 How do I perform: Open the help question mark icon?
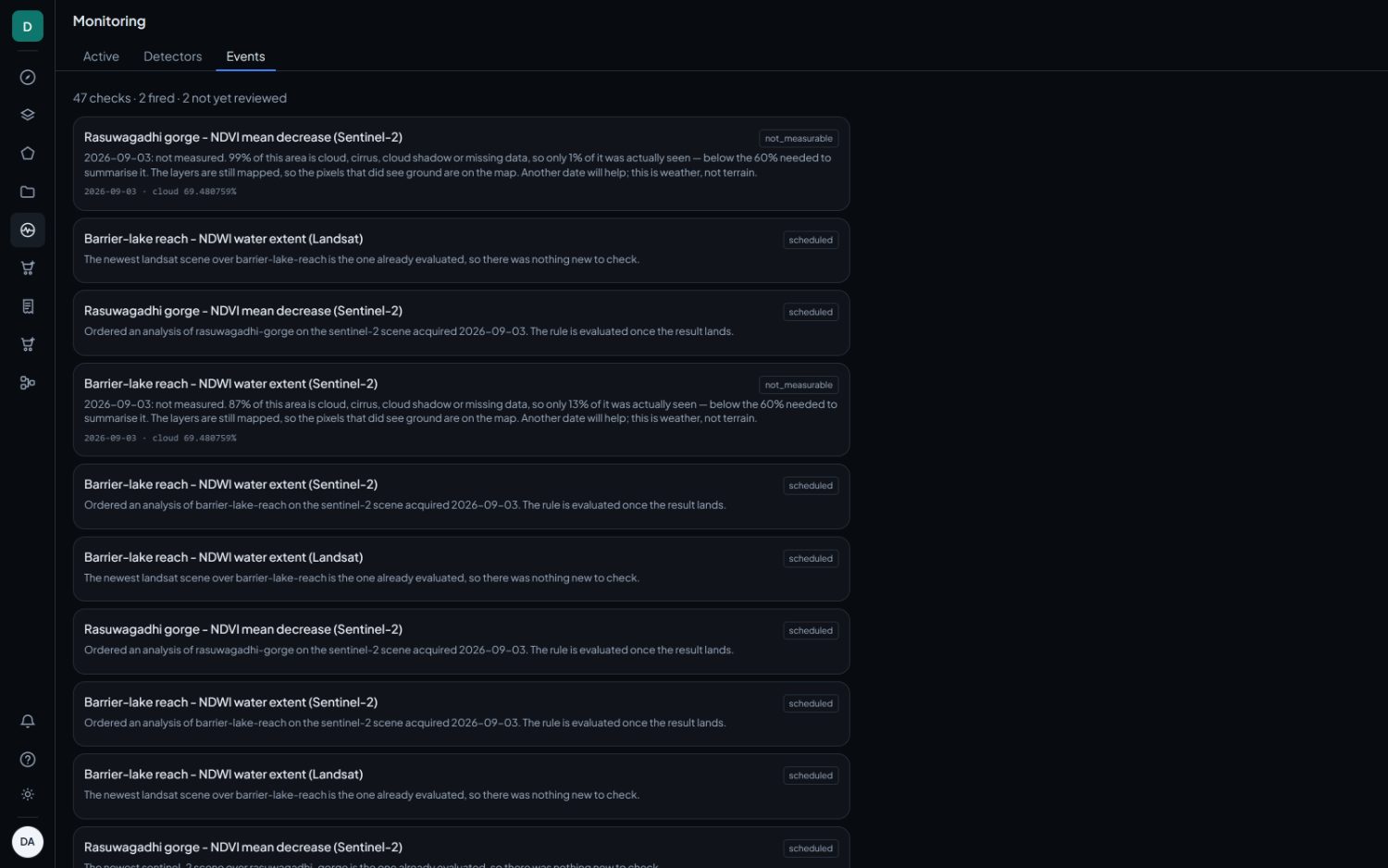[28, 760]
